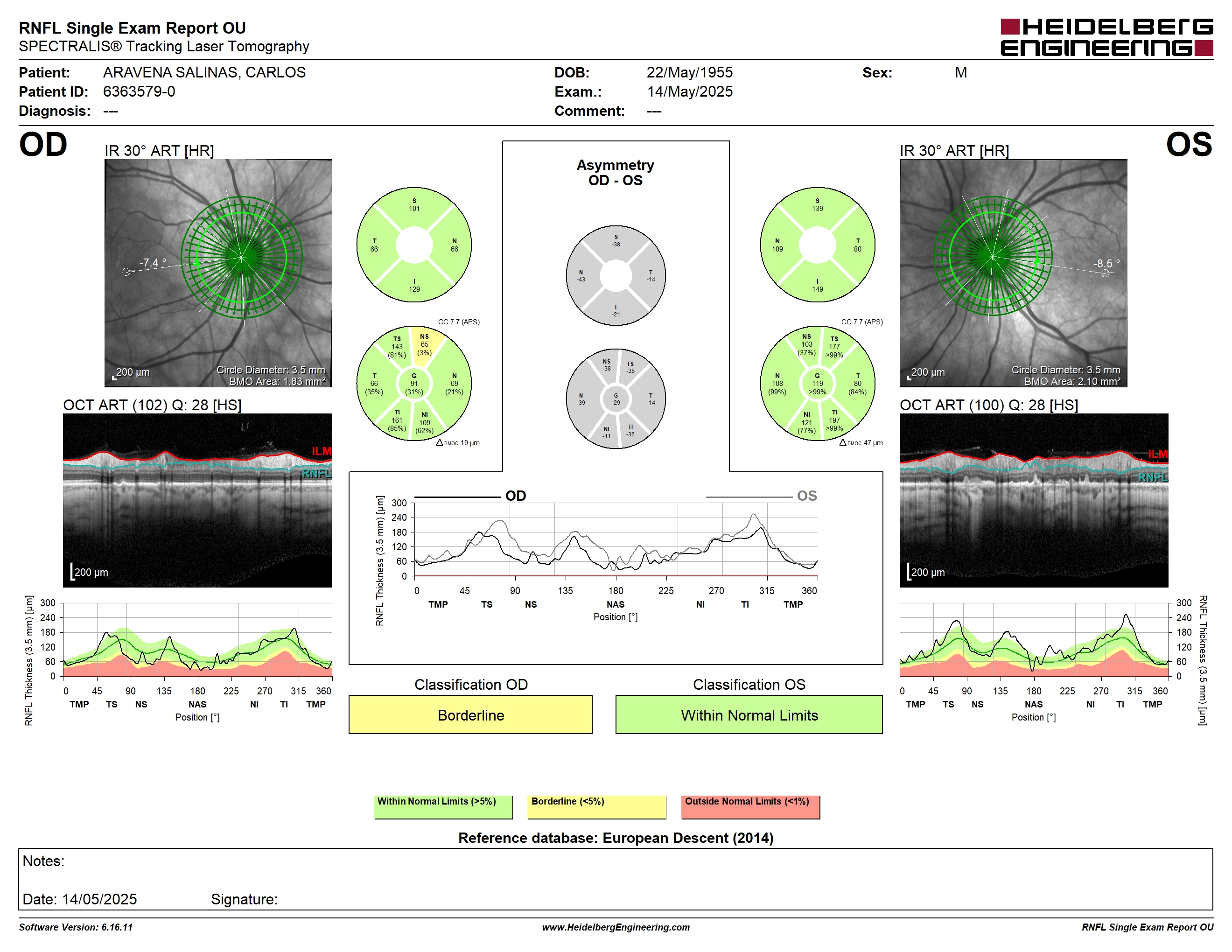Click the OS NS sector 103 (37%)

tap(807, 344)
